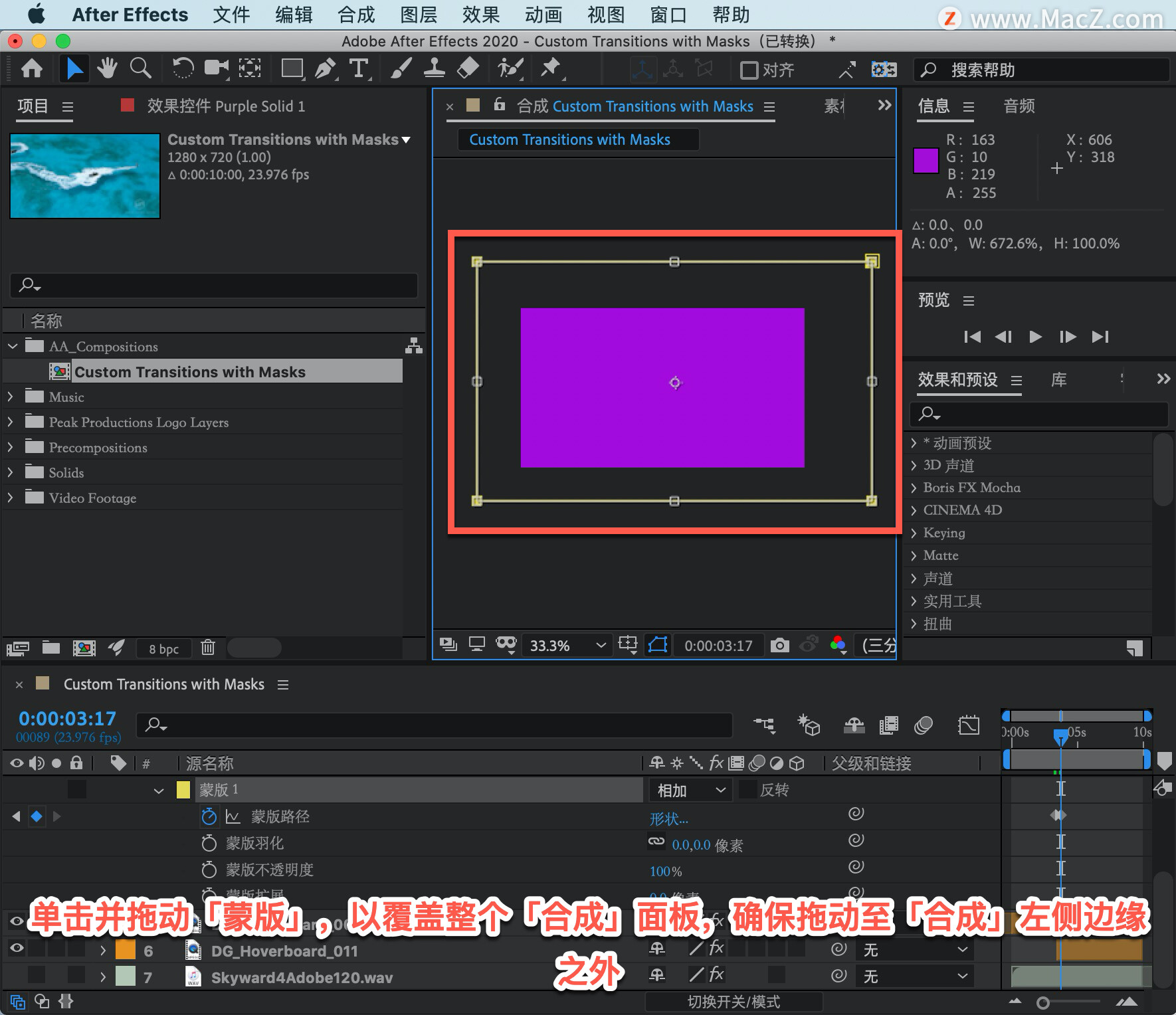The height and width of the screenshot is (1015, 1176).
Task: Toggle the 反转 invert checkbox for 蒙版 1
Action: pyautogui.click(x=747, y=790)
